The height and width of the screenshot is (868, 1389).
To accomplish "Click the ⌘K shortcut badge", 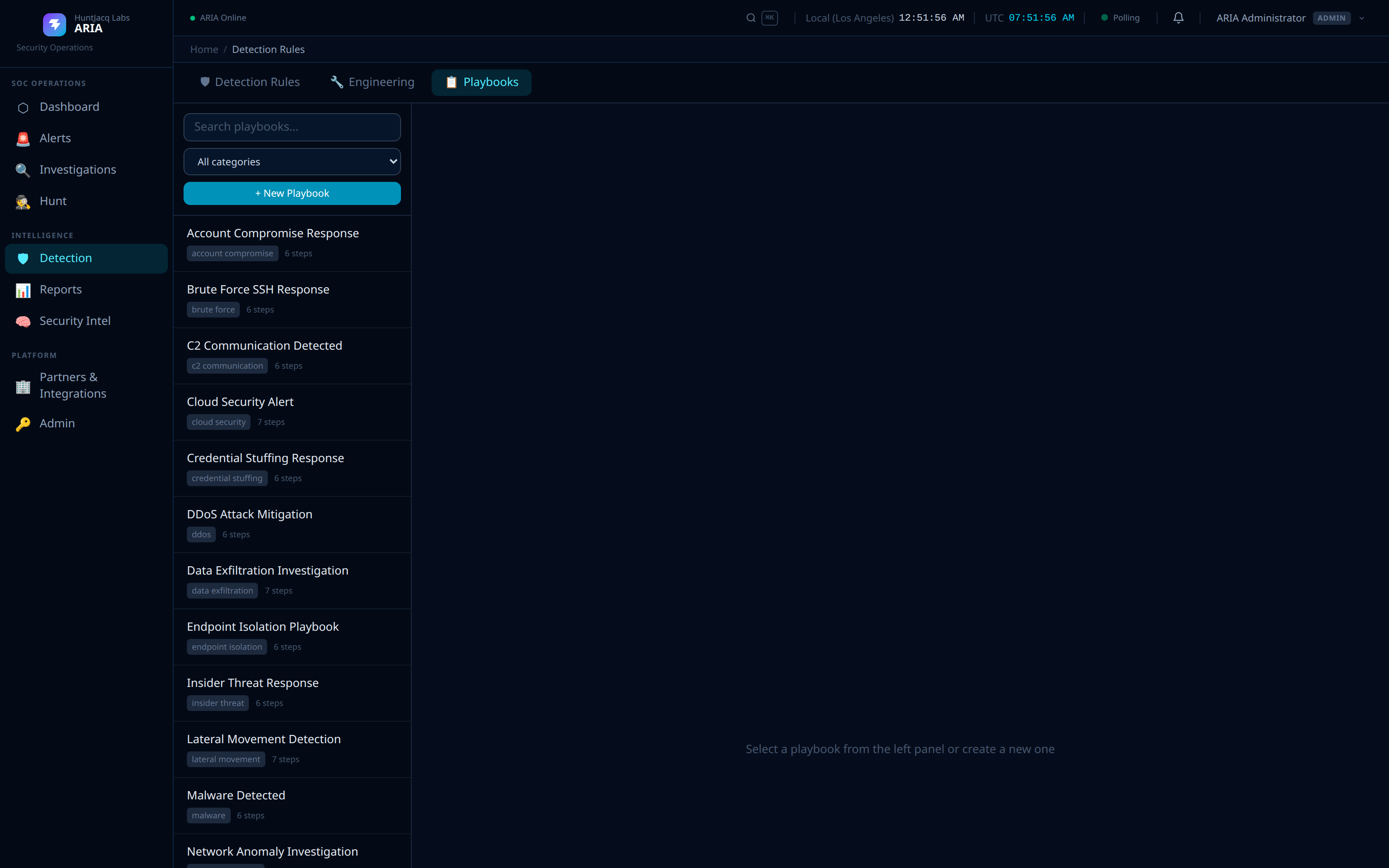I will tap(770, 18).
